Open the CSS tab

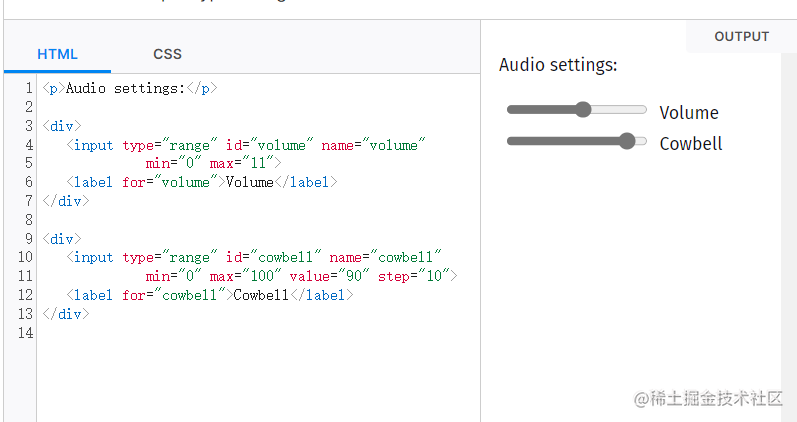click(167, 54)
